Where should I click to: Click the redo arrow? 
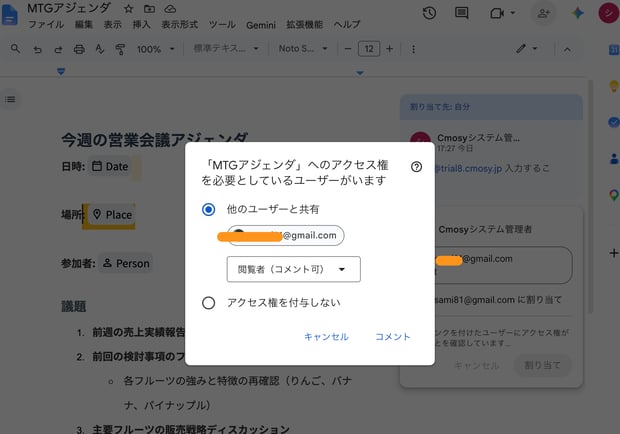pos(58,49)
